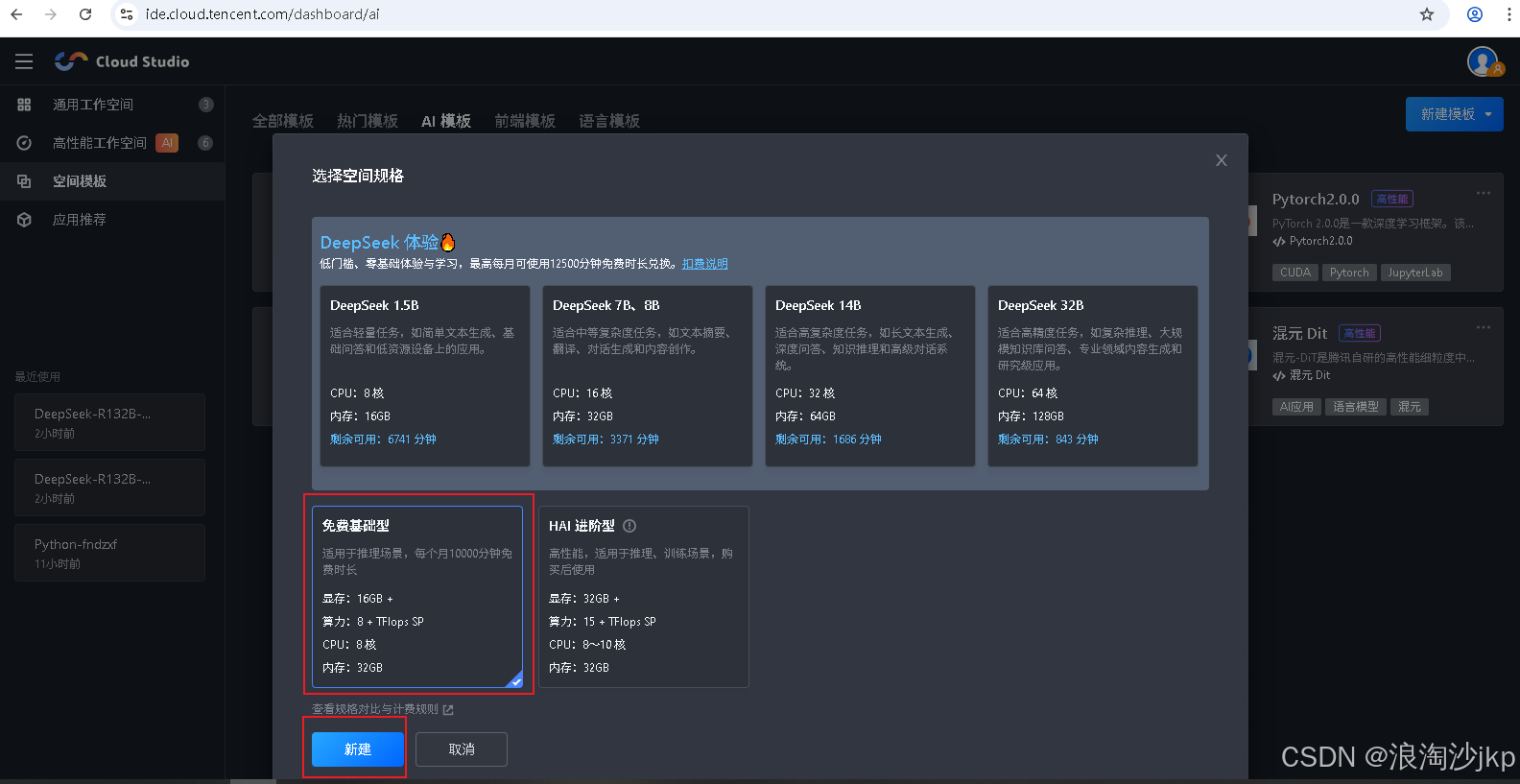Image resolution: width=1520 pixels, height=784 pixels.
Task: Open the 通用工作空间 menu item
Action: pyautogui.click(x=112, y=105)
